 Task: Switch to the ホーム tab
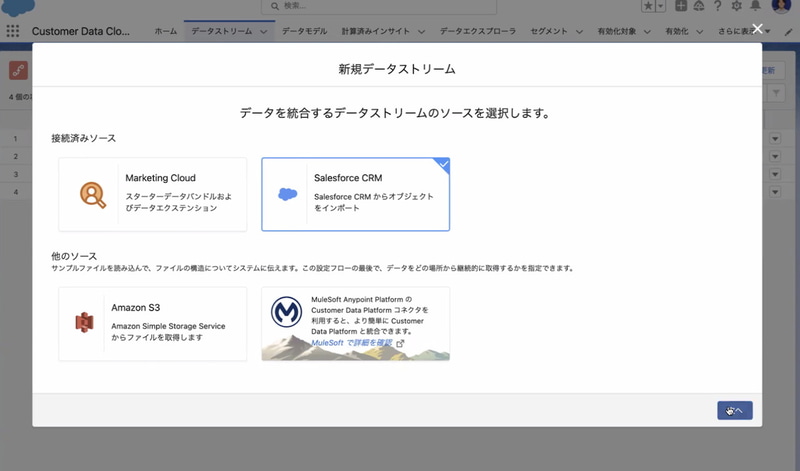click(x=166, y=31)
